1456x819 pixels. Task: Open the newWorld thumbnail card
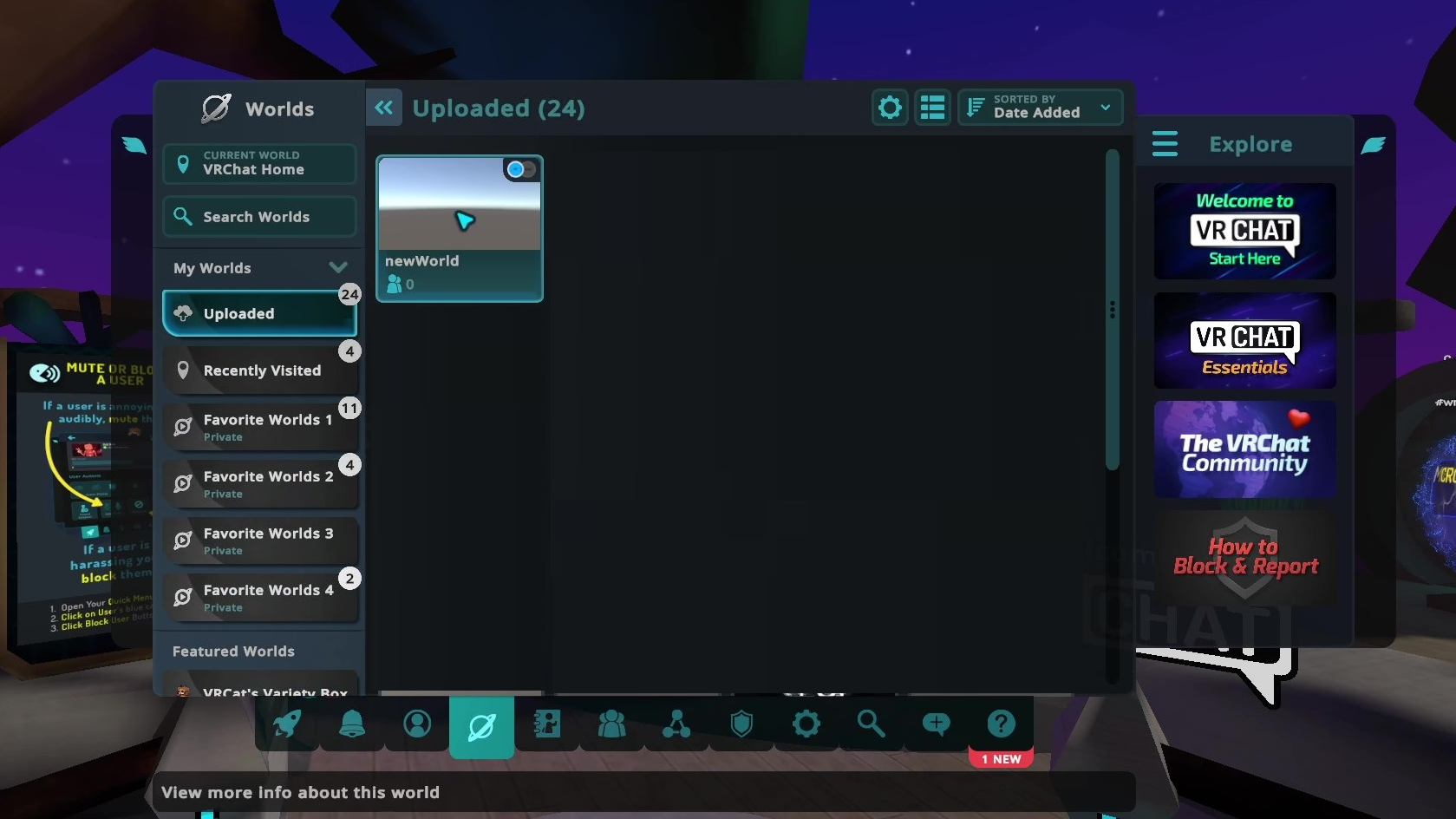460,229
